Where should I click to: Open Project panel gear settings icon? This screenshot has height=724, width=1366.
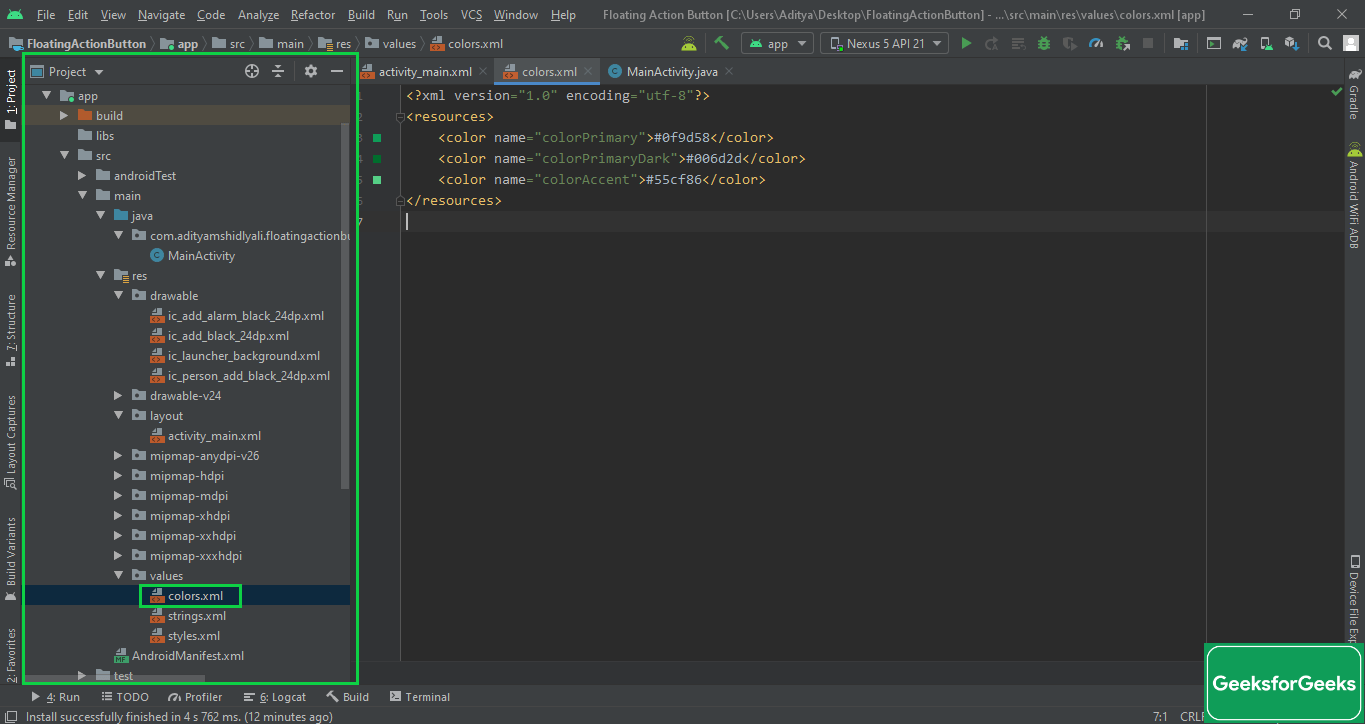(311, 71)
